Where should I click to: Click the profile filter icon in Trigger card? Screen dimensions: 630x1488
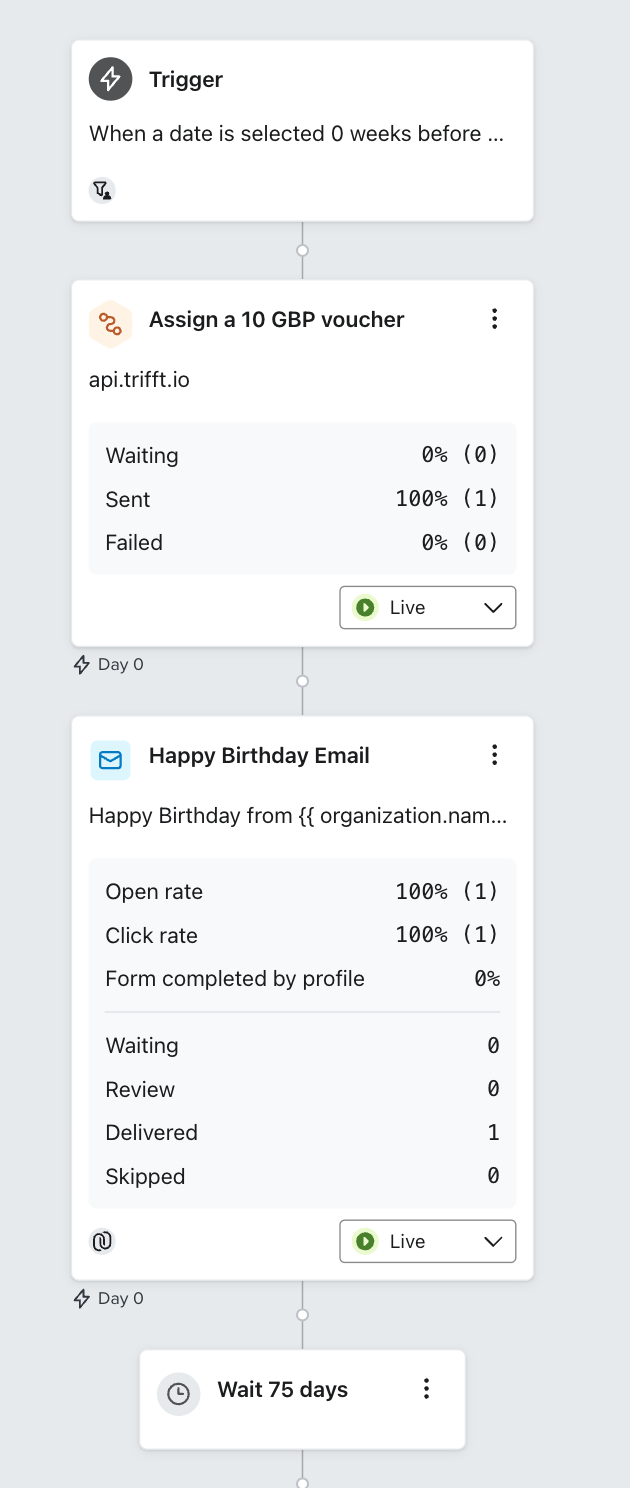click(x=101, y=190)
